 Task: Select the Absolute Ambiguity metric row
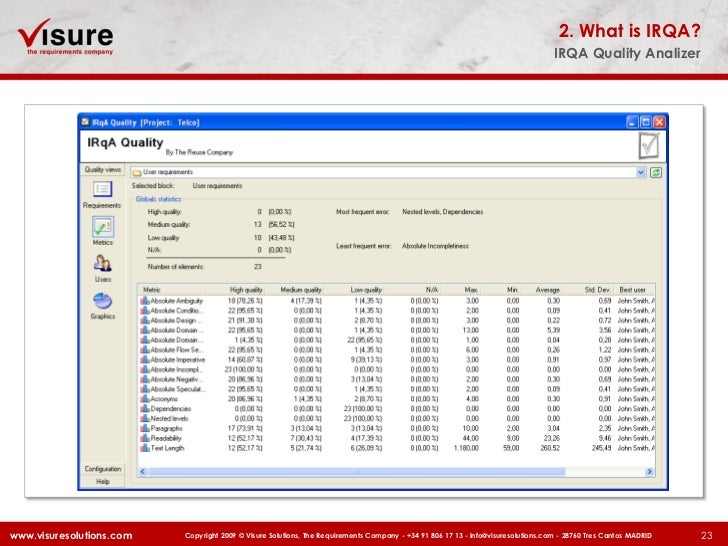coord(396,301)
